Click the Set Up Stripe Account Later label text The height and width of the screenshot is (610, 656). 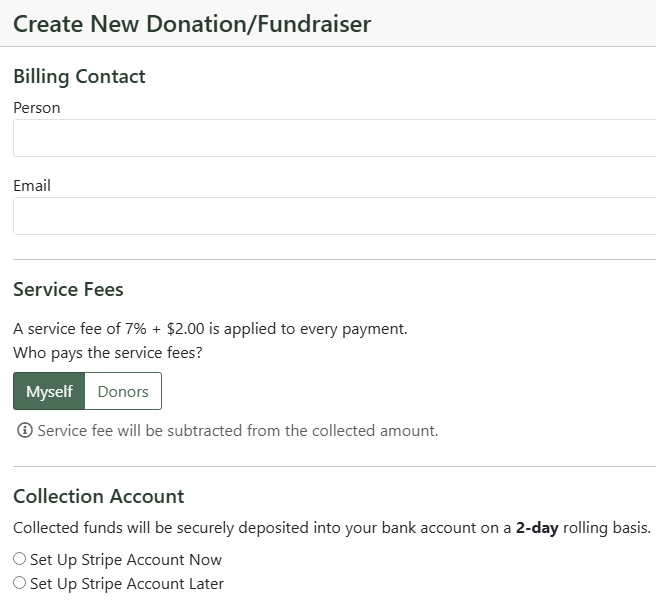(x=127, y=583)
